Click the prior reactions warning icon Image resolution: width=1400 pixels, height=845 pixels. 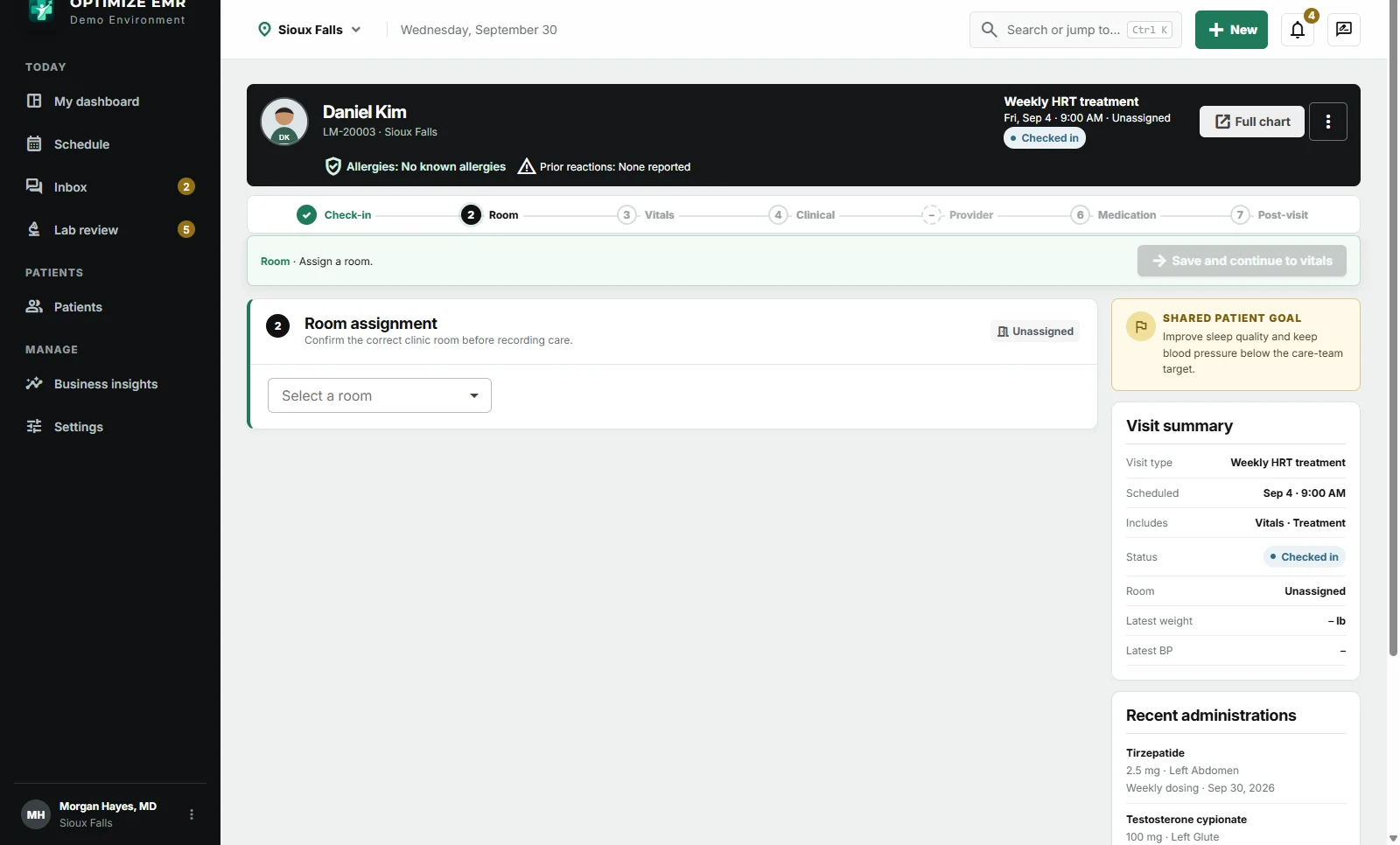(527, 166)
